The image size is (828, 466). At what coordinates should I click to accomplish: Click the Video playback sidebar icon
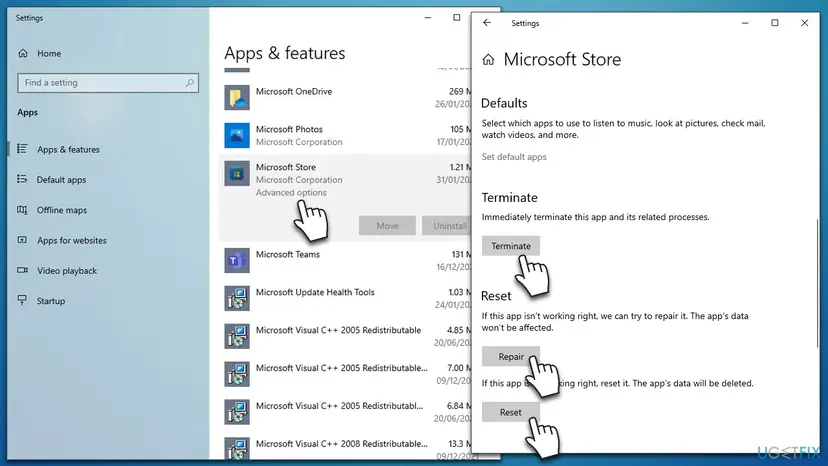pos(22,270)
